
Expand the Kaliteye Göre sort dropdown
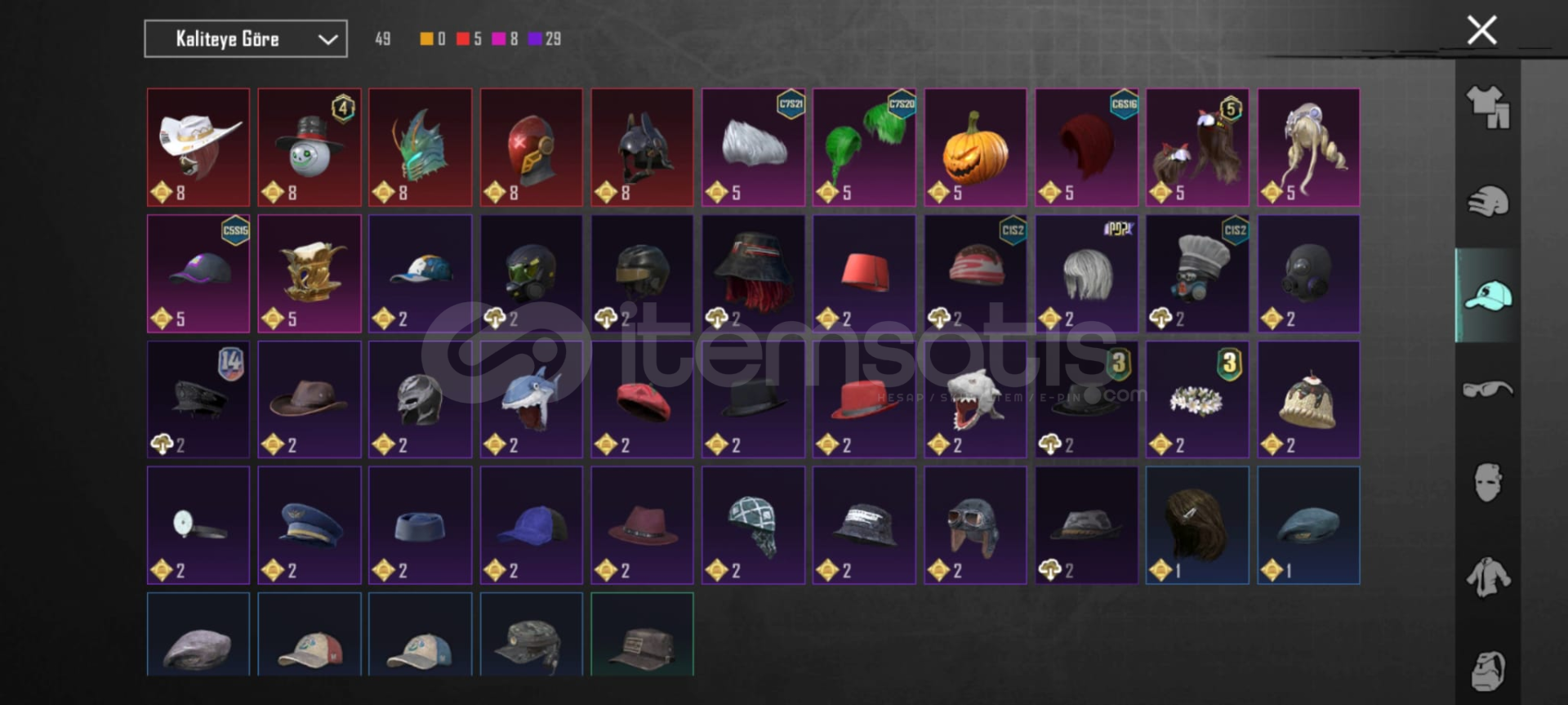pos(246,38)
